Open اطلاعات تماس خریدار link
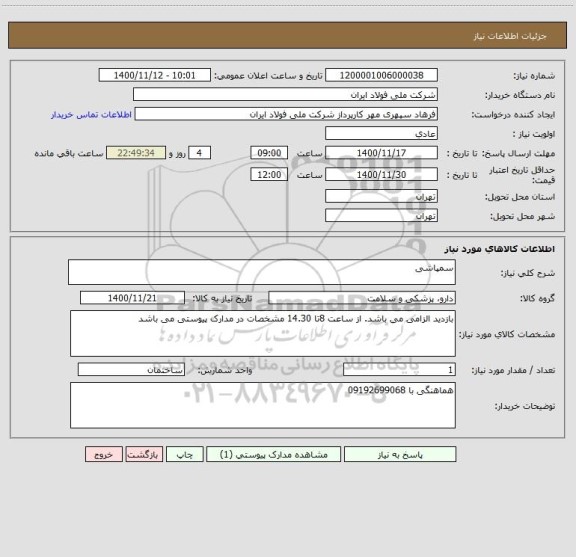This screenshot has width=576, height=557. (x=91, y=115)
